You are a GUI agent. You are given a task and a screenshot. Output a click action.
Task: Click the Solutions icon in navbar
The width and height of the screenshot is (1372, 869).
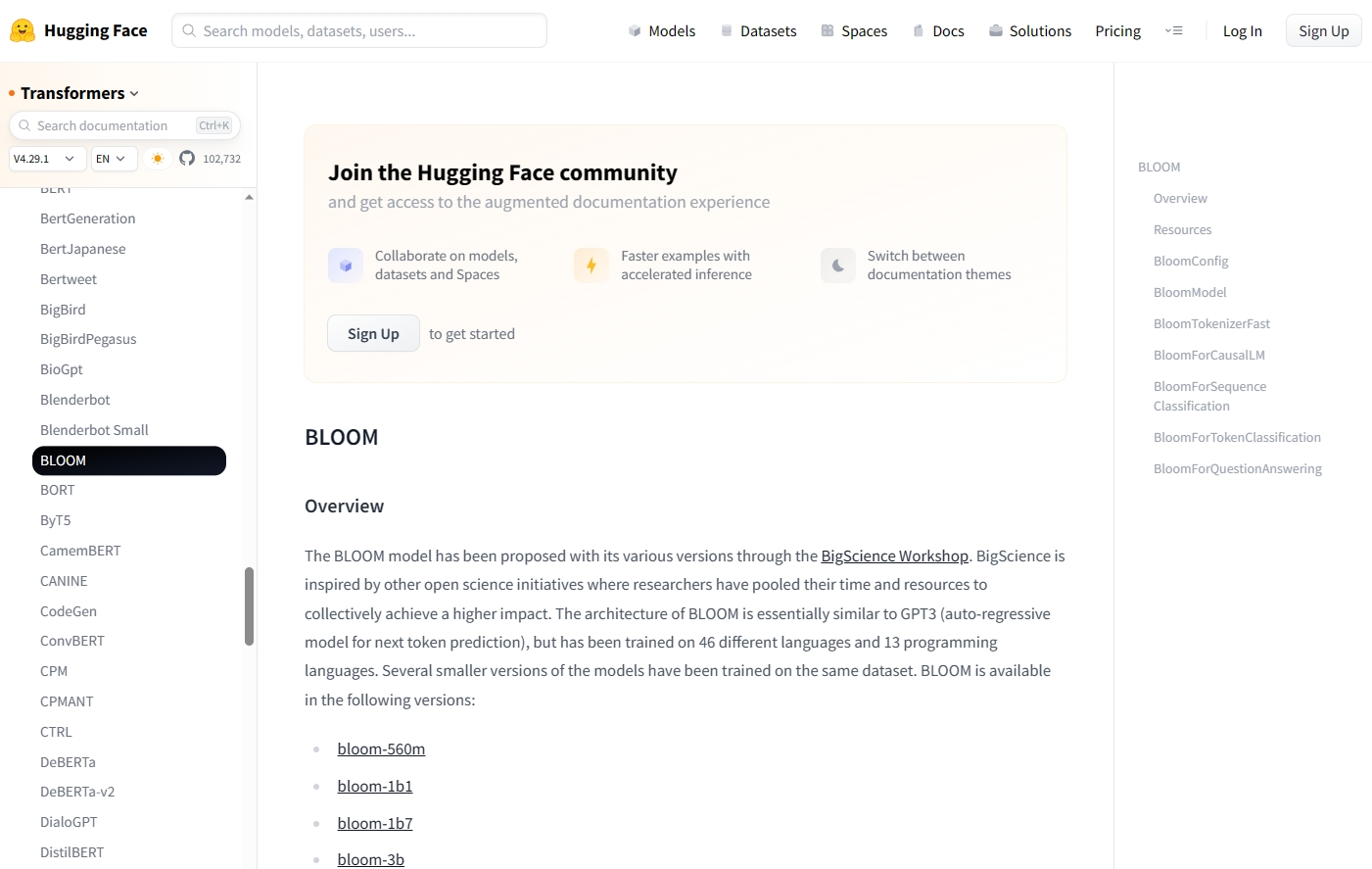pos(996,31)
